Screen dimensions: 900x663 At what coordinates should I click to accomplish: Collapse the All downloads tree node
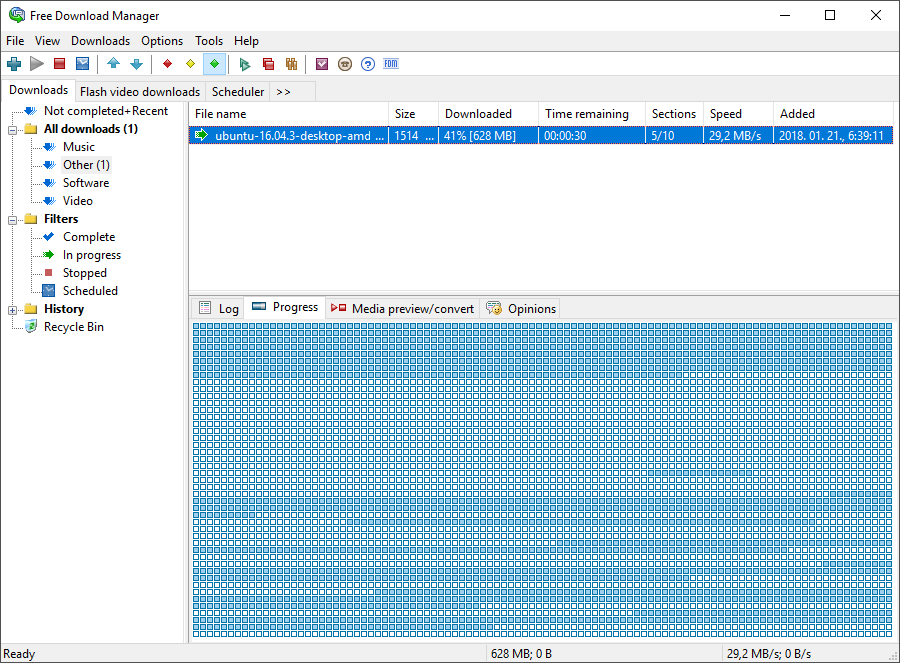[x=13, y=129]
